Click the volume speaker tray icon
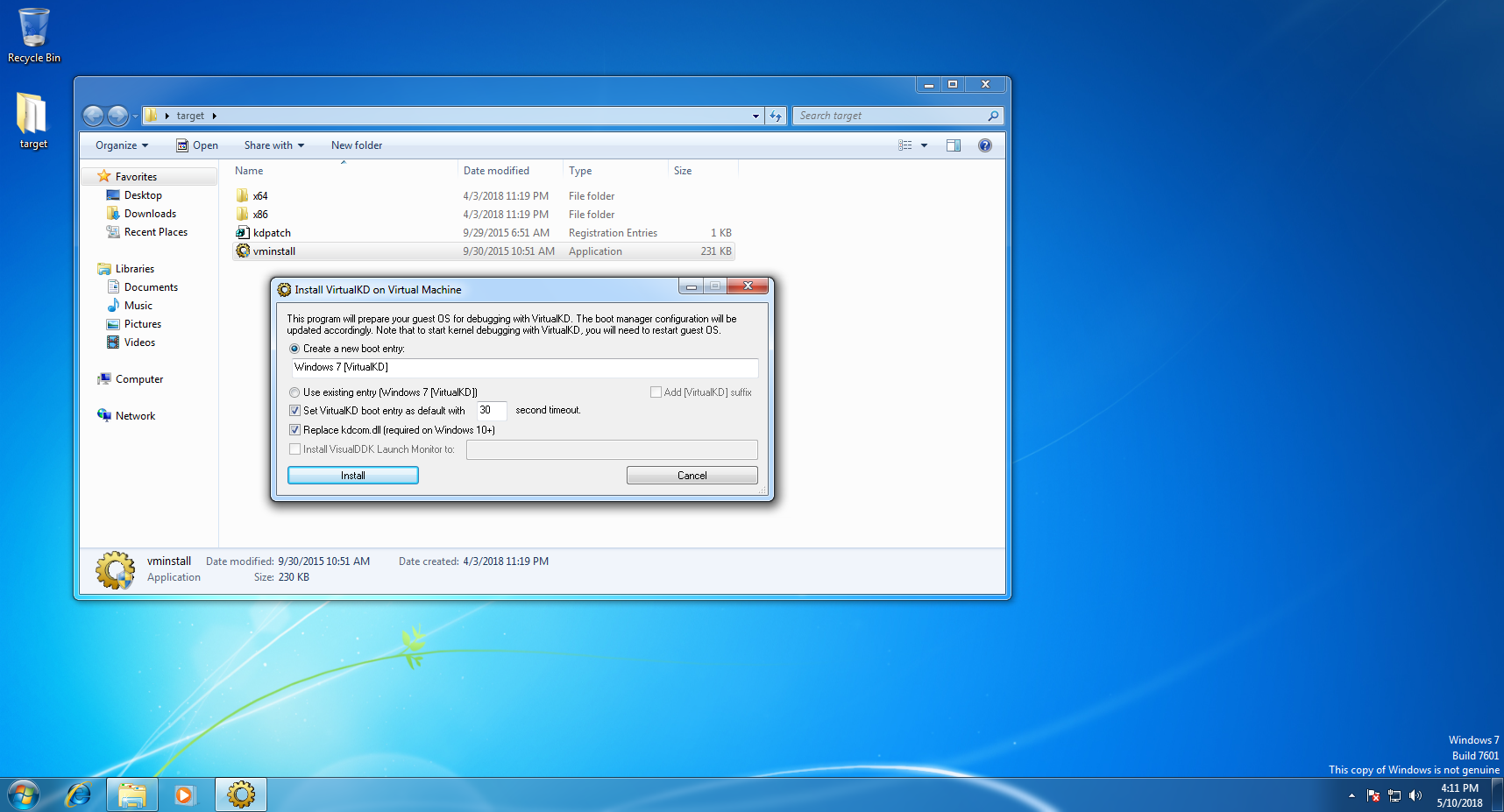 1415,795
